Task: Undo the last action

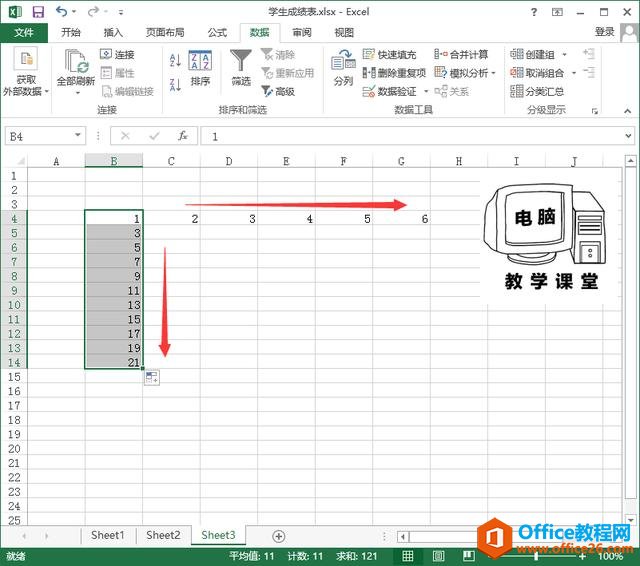Action: [x=61, y=11]
